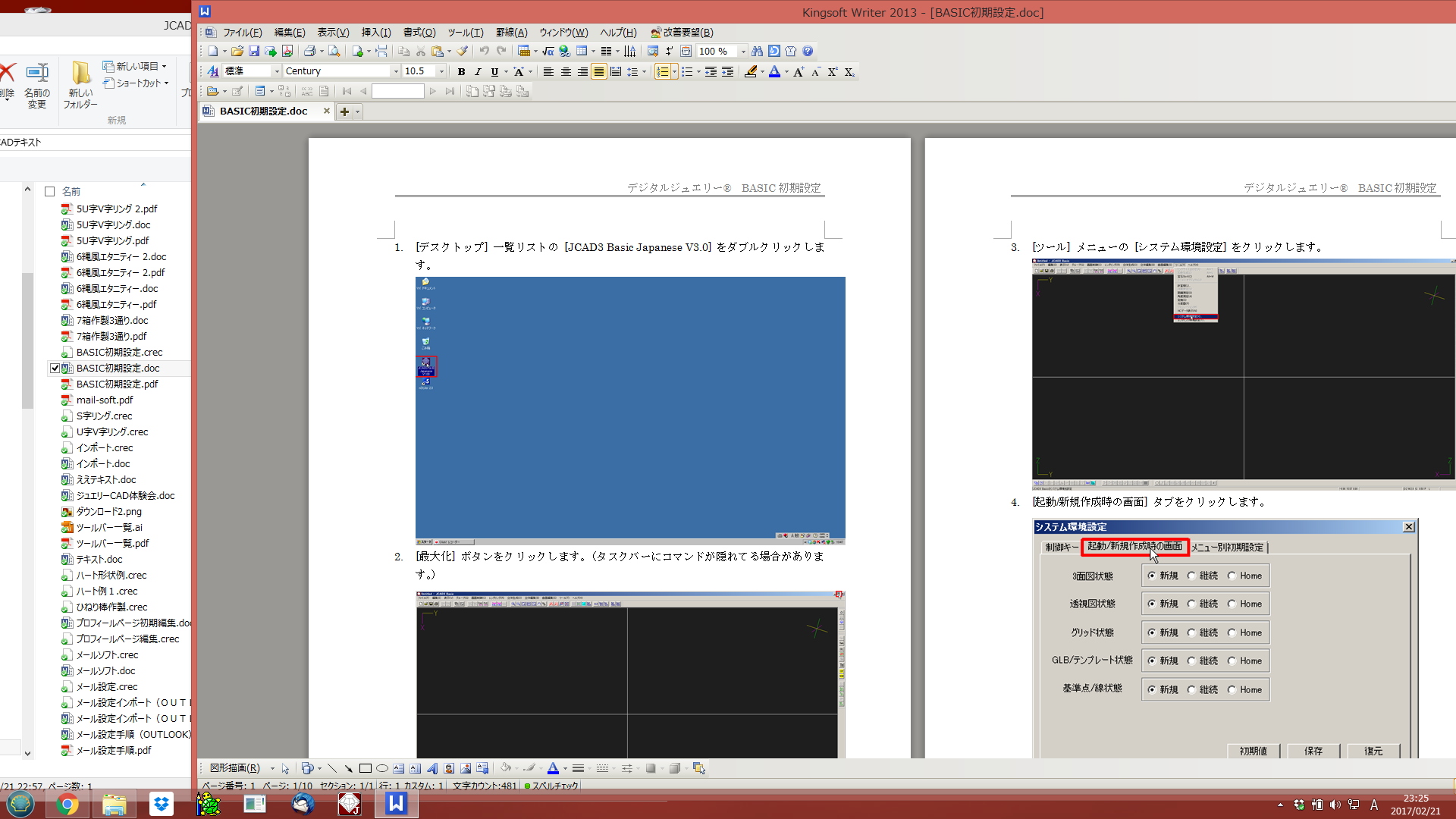Open print preview
This screenshot has width=1456, height=819.
click(334, 52)
